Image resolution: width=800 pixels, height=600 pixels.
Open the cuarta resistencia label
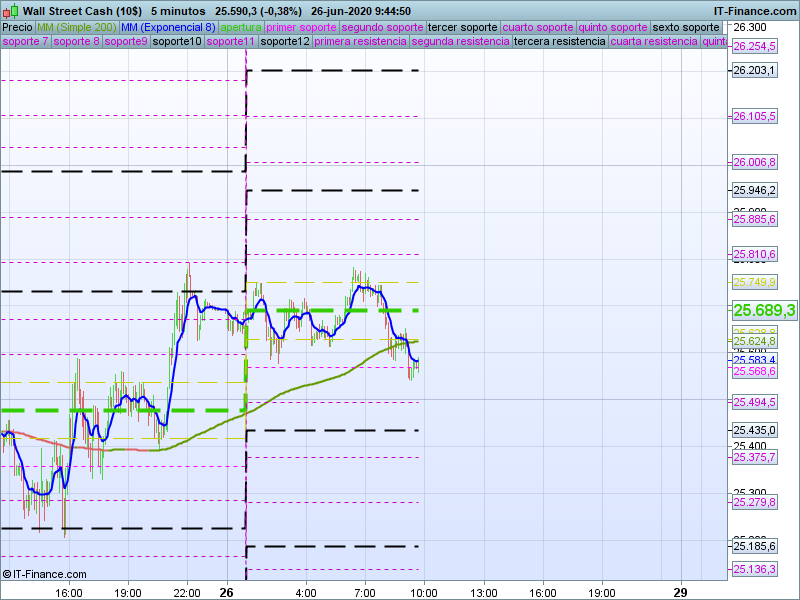coord(654,42)
